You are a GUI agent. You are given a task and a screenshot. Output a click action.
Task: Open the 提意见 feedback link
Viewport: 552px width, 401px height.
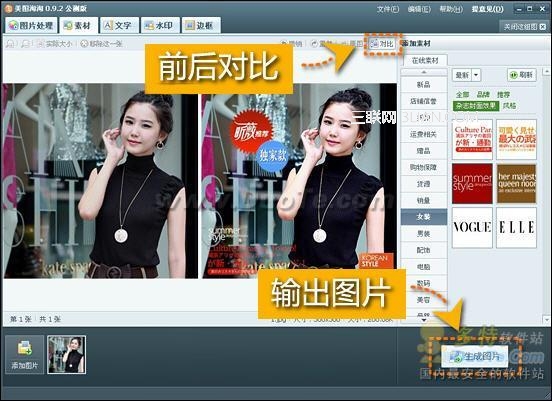488,9
